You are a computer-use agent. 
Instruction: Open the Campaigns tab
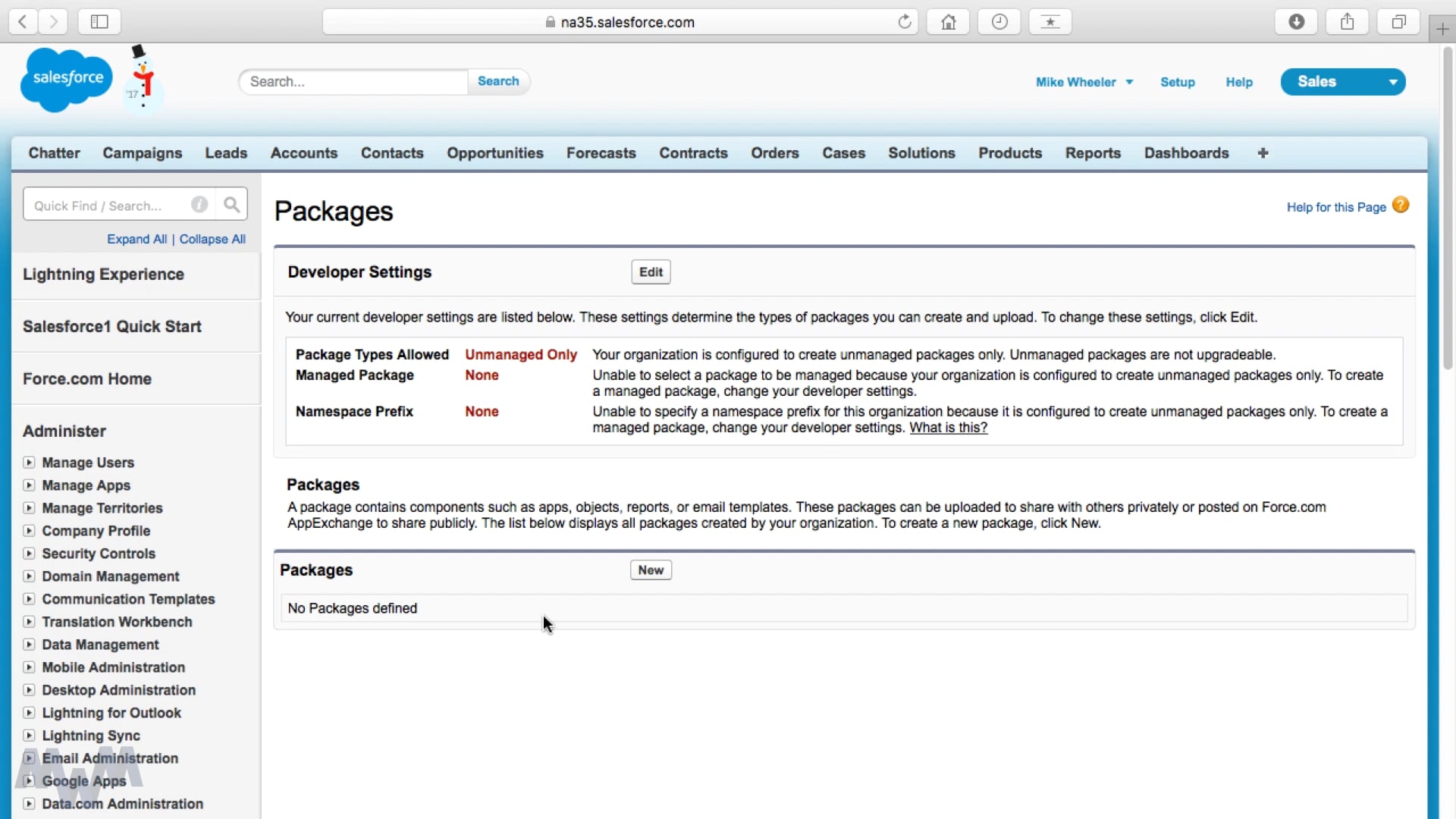143,153
